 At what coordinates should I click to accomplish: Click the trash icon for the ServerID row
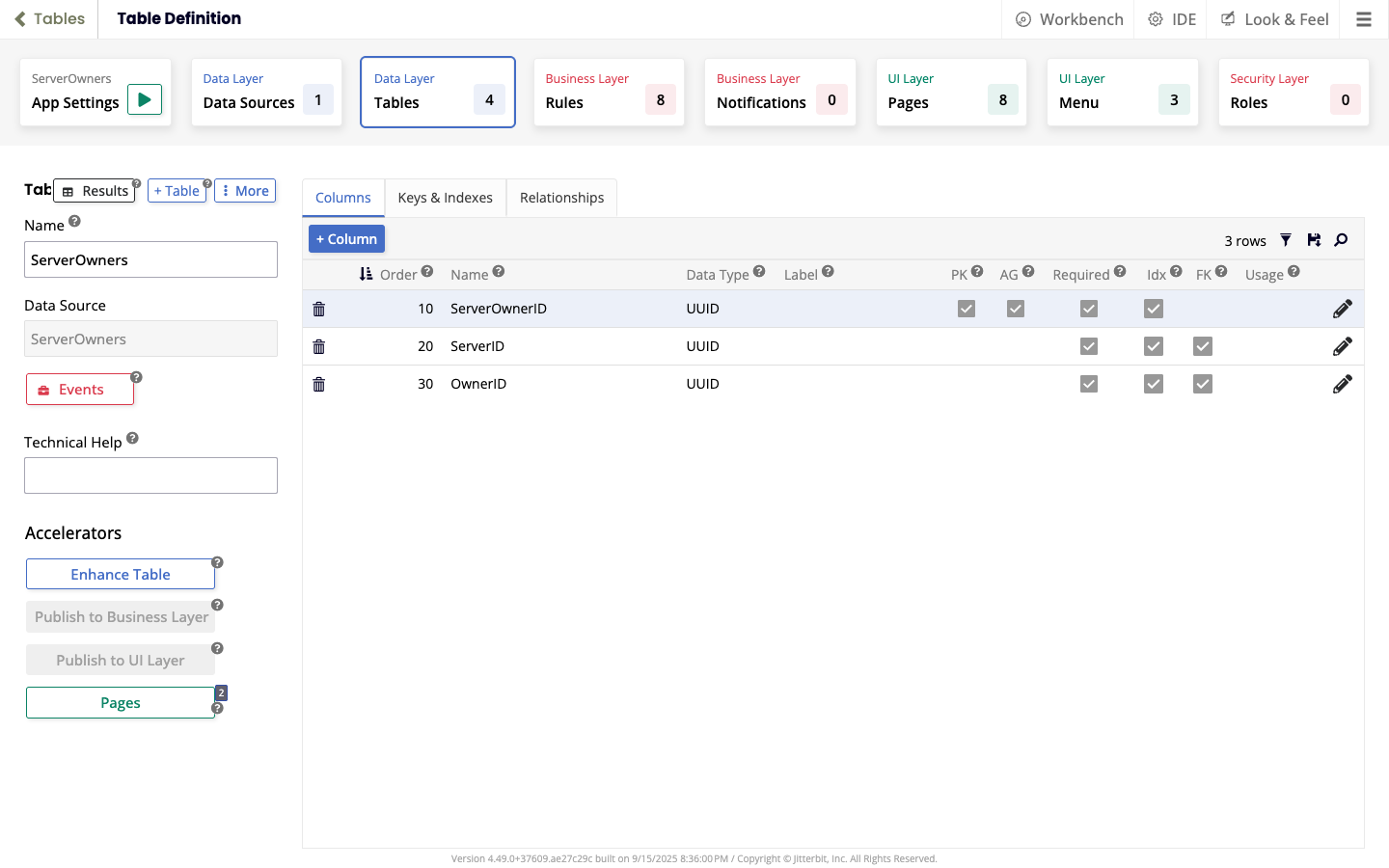[319, 346]
